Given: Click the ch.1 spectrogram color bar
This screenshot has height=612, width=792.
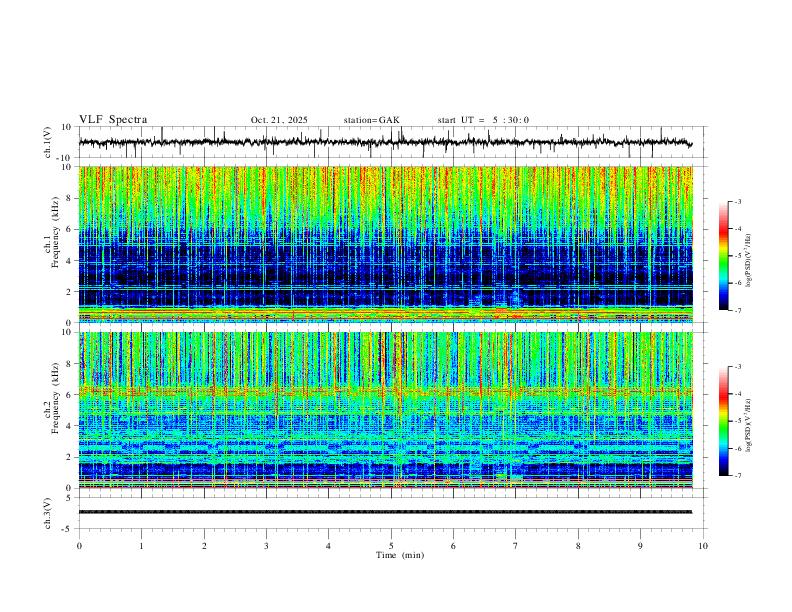Looking at the screenshot, I should click(723, 256).
